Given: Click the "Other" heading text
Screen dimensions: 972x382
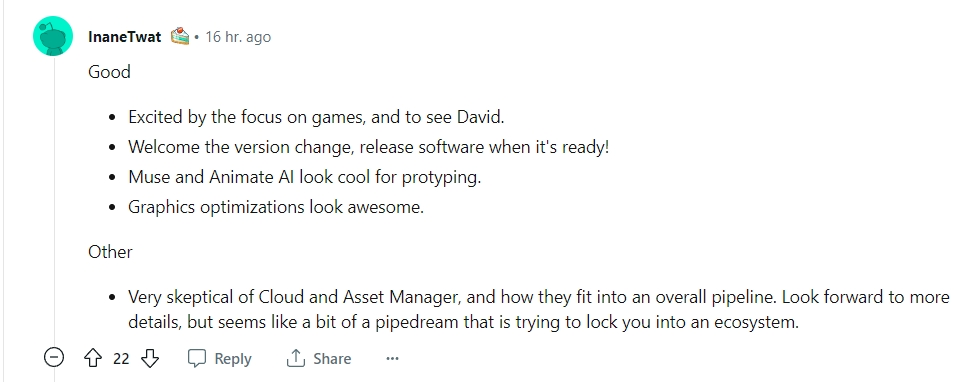Looking at the screenshot, I should [110, 252].
